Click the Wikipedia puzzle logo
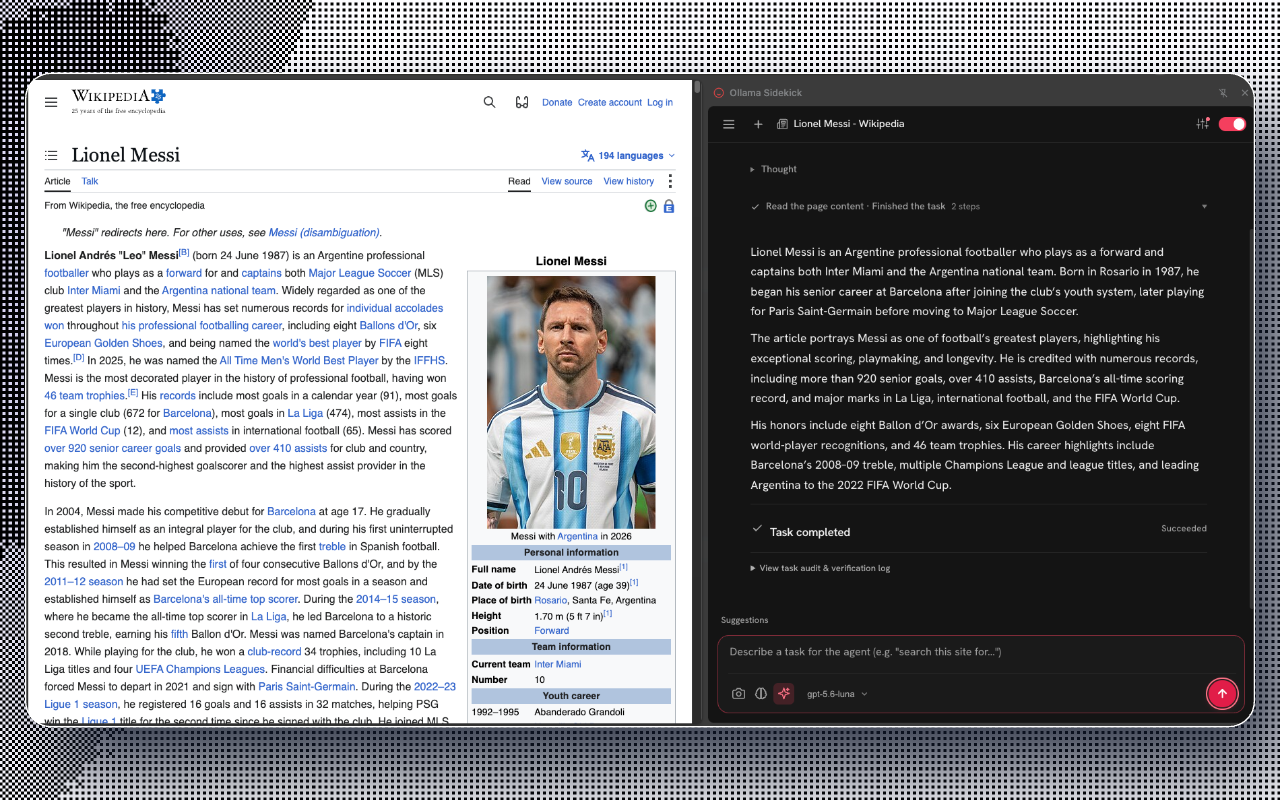 [x=158, y=96]
